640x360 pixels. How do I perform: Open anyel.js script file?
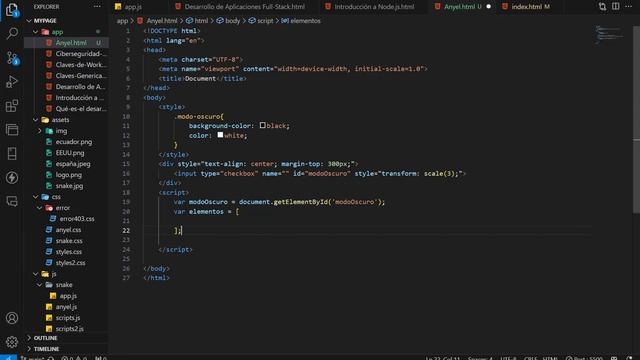tap(67, 307)
